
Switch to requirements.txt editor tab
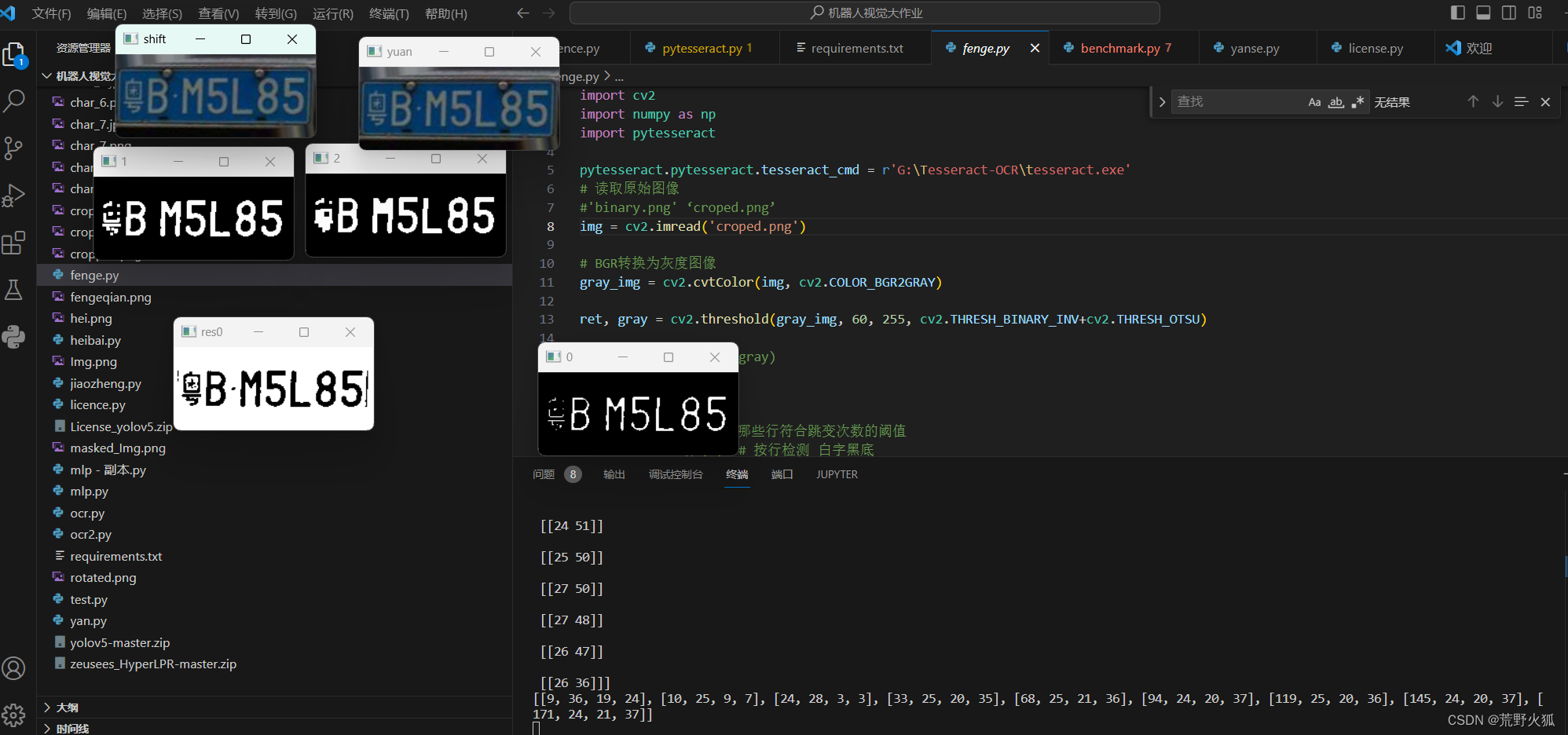coord(855,48)
